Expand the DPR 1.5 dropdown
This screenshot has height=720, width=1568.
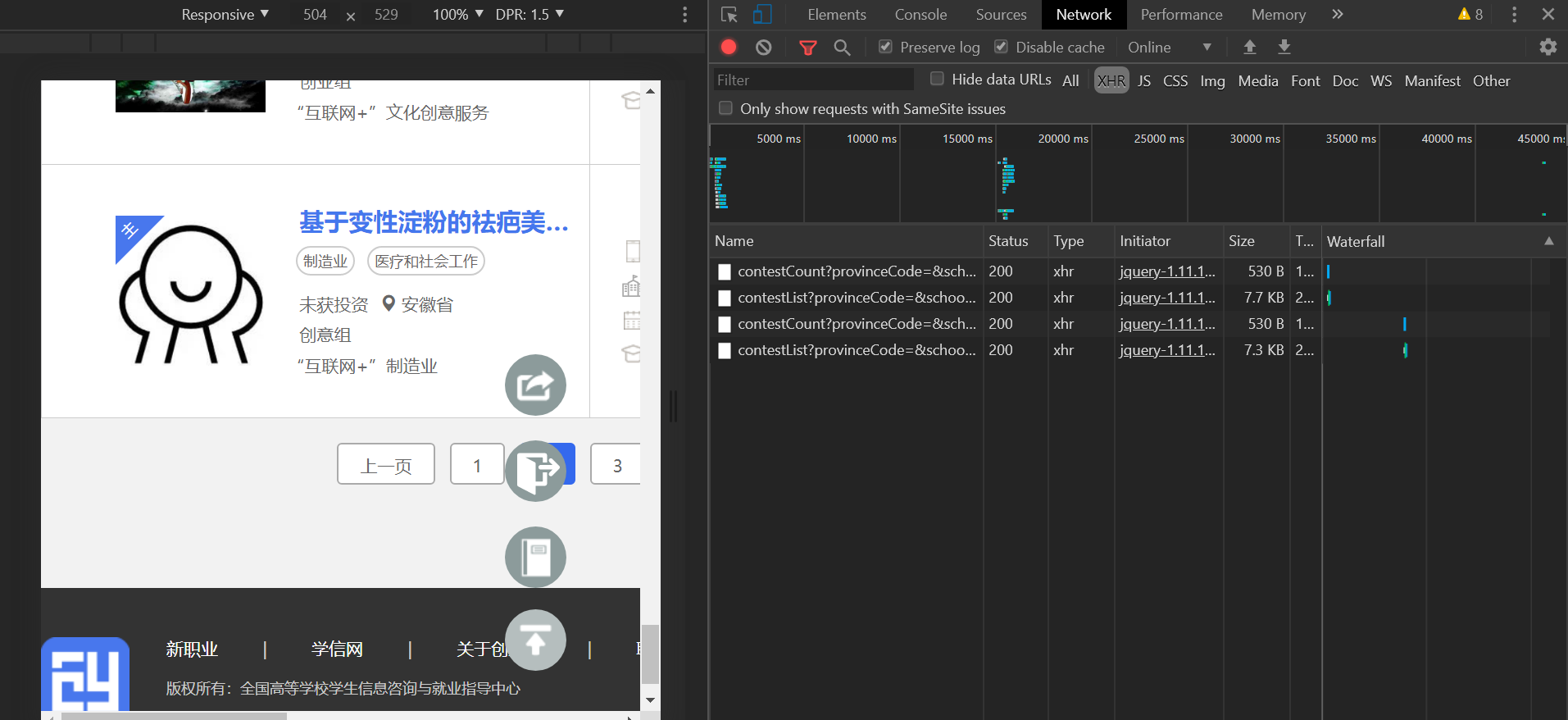[x=529, y=15]
